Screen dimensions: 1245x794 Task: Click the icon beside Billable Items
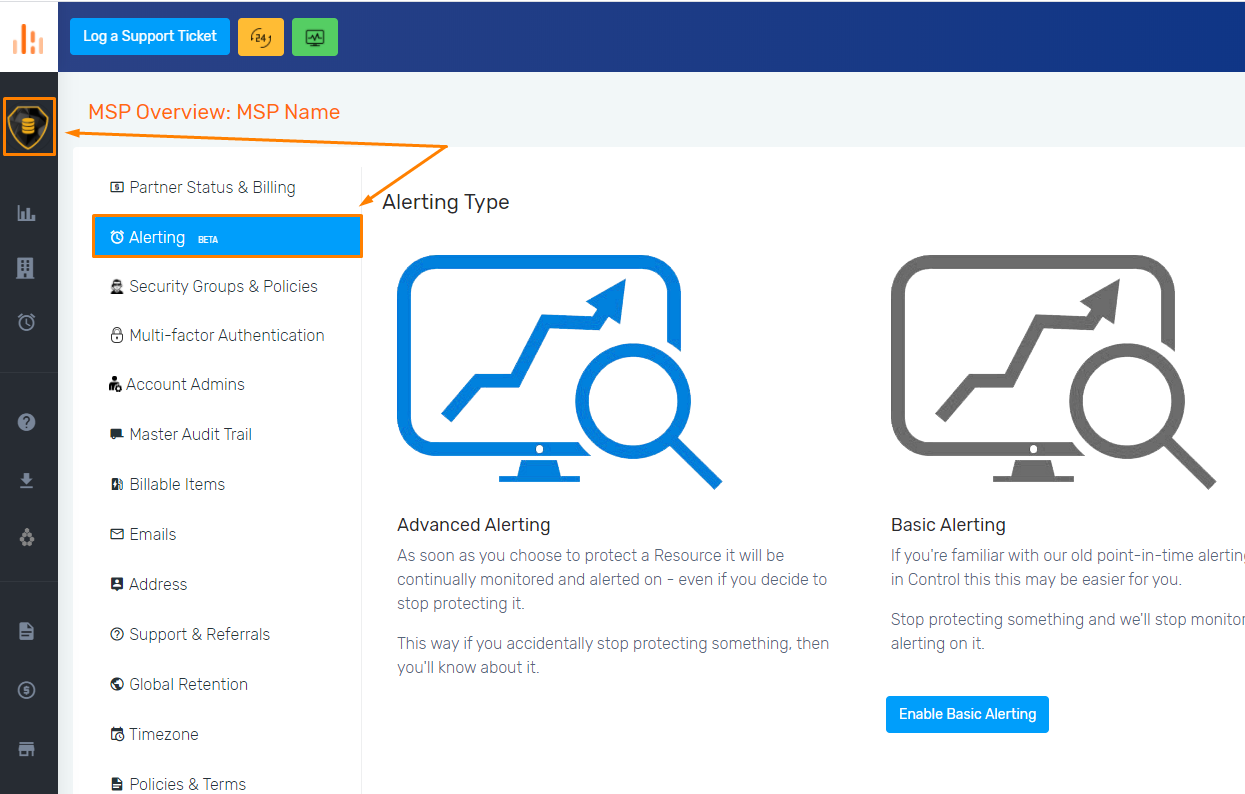pos(117,484)
